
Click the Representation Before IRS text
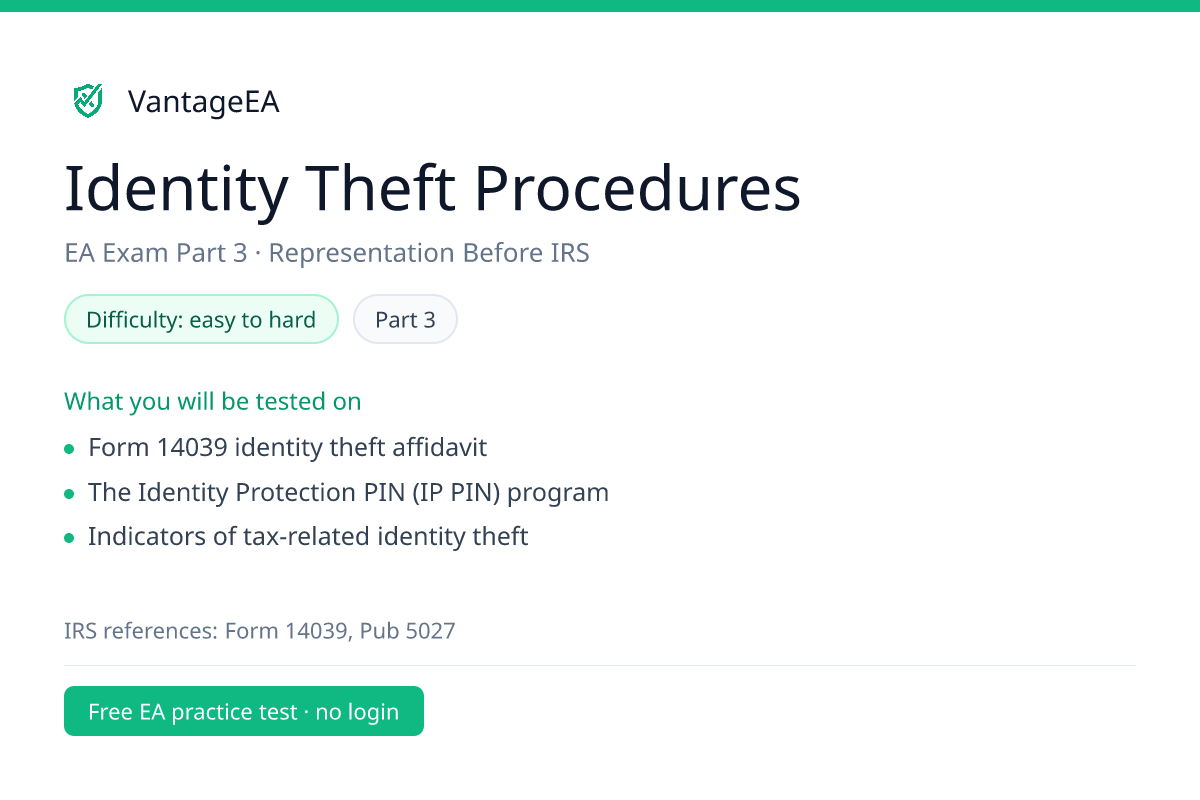point(429,253)
